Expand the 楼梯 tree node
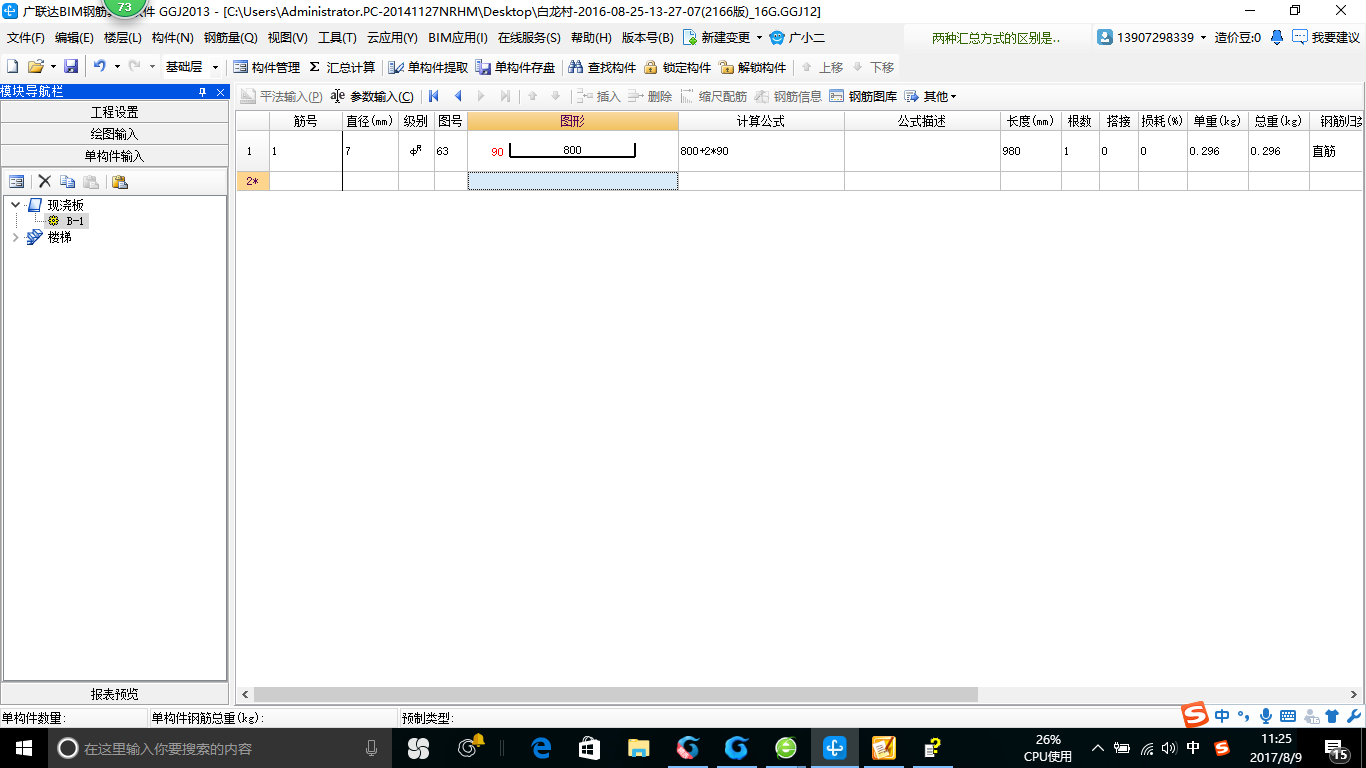1366x768 pixels. point(15,237)
